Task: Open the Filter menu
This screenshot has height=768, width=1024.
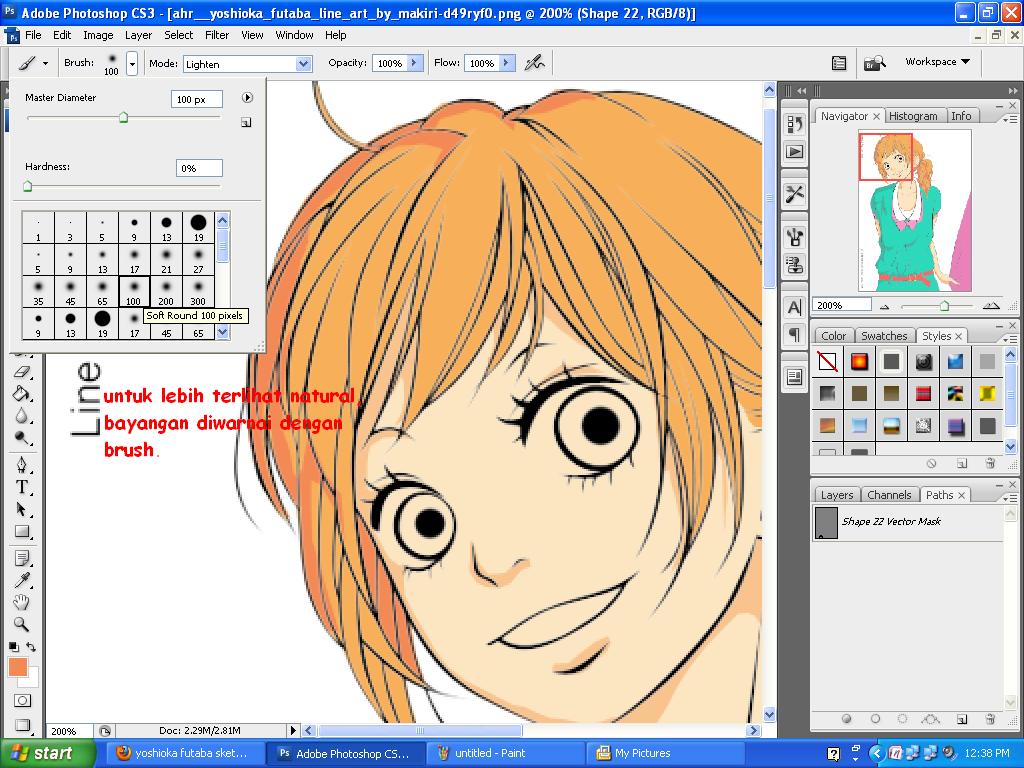Action: tap(217, 35)
